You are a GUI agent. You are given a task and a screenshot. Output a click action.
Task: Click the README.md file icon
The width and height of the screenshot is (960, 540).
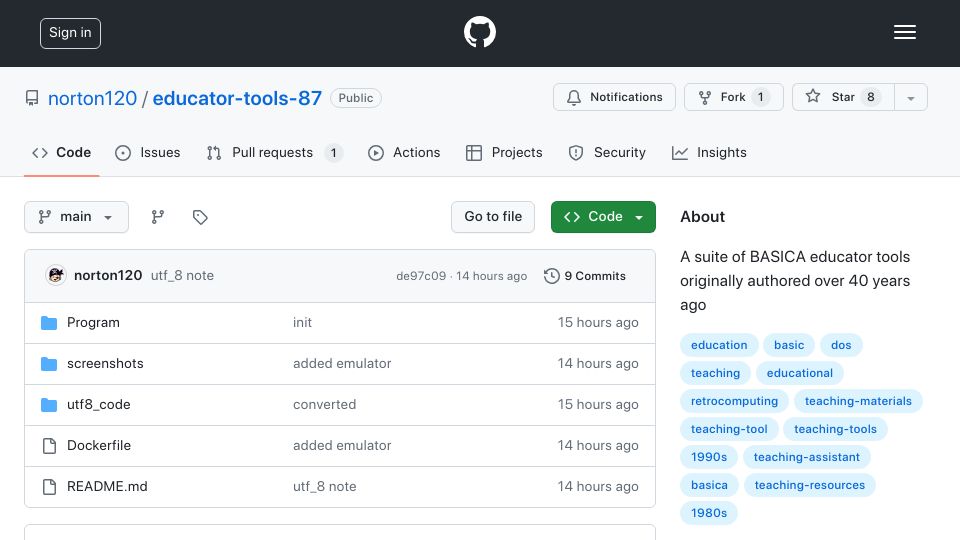click(50, 487)
